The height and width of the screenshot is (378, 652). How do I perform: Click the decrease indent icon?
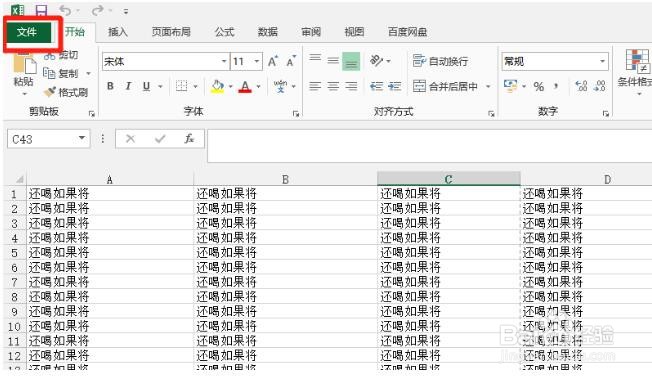pos(377,86)
